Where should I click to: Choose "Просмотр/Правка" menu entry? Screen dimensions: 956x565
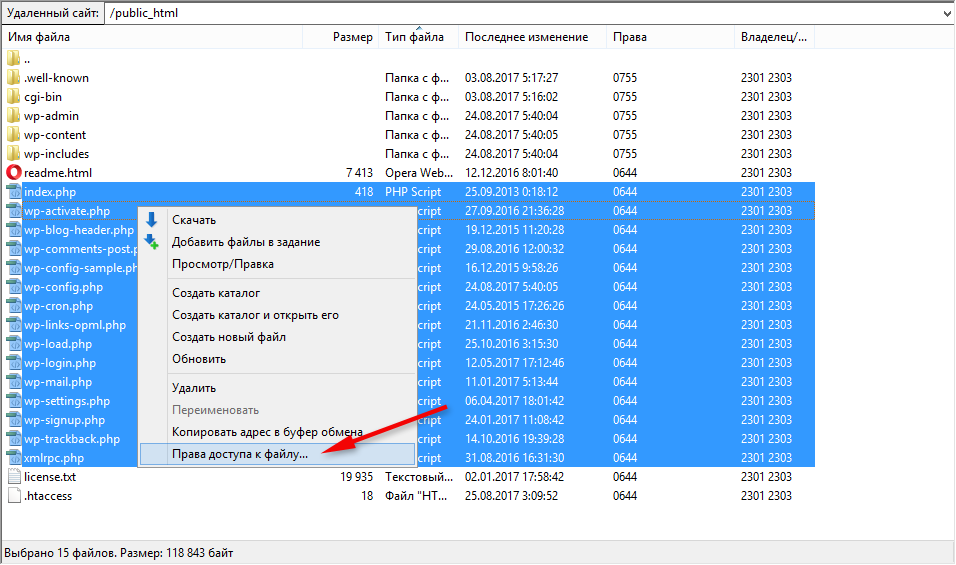(x=222, y=264)
